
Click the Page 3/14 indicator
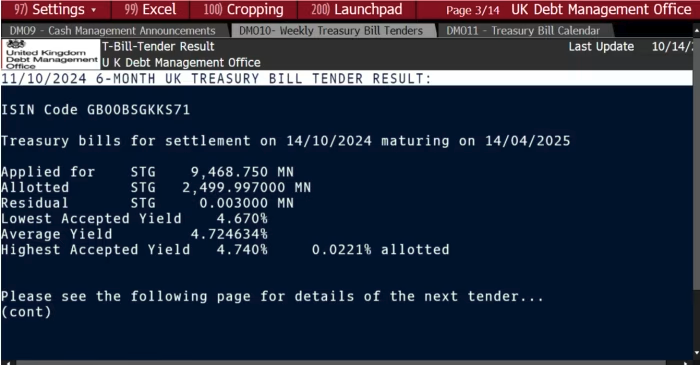(473, 10)
